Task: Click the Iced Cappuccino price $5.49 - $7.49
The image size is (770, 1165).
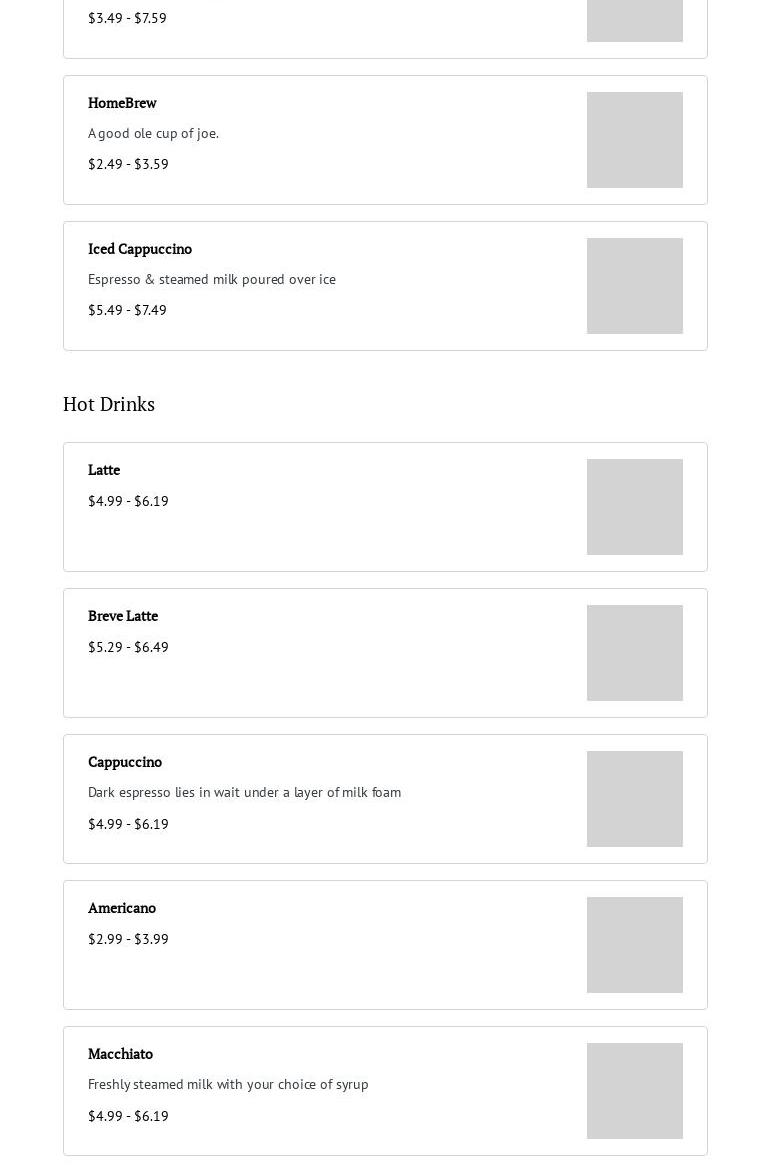Action: pos(127,310)
